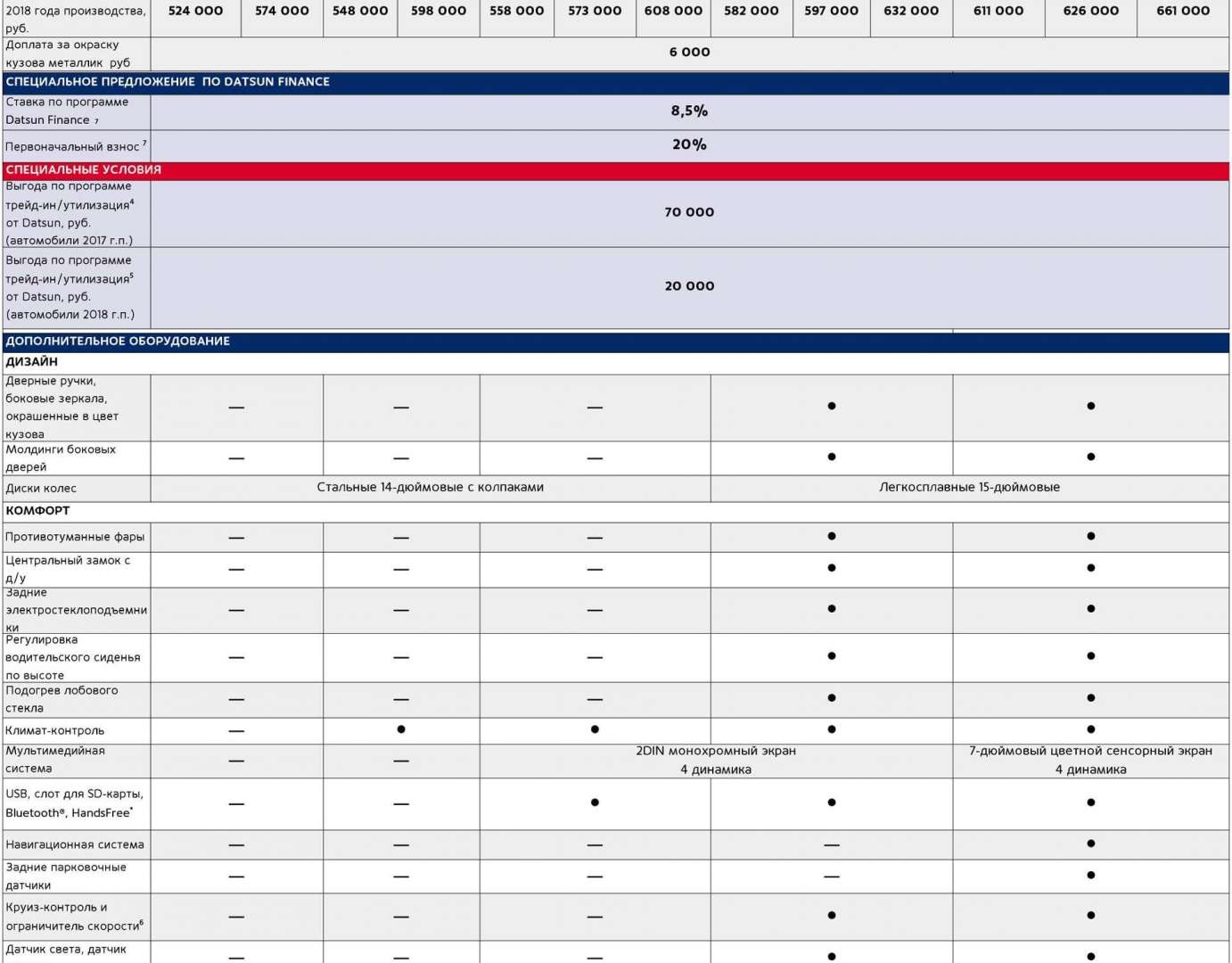Select the 8,5% rate value
The width and height of the screenshot is (1232, 963).
click(x=689, y=111)
